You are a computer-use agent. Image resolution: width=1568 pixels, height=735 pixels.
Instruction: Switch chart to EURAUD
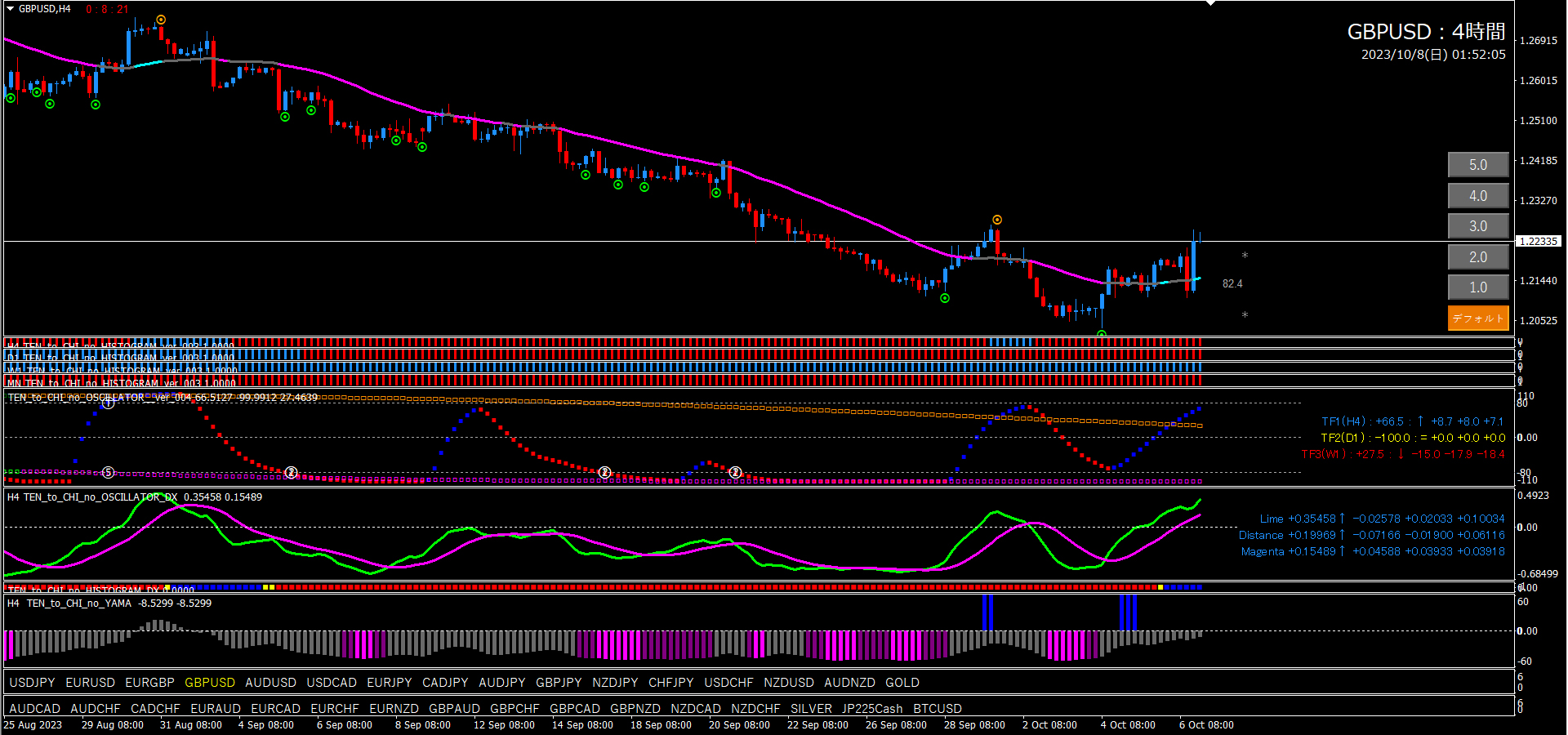coord(216,709)
